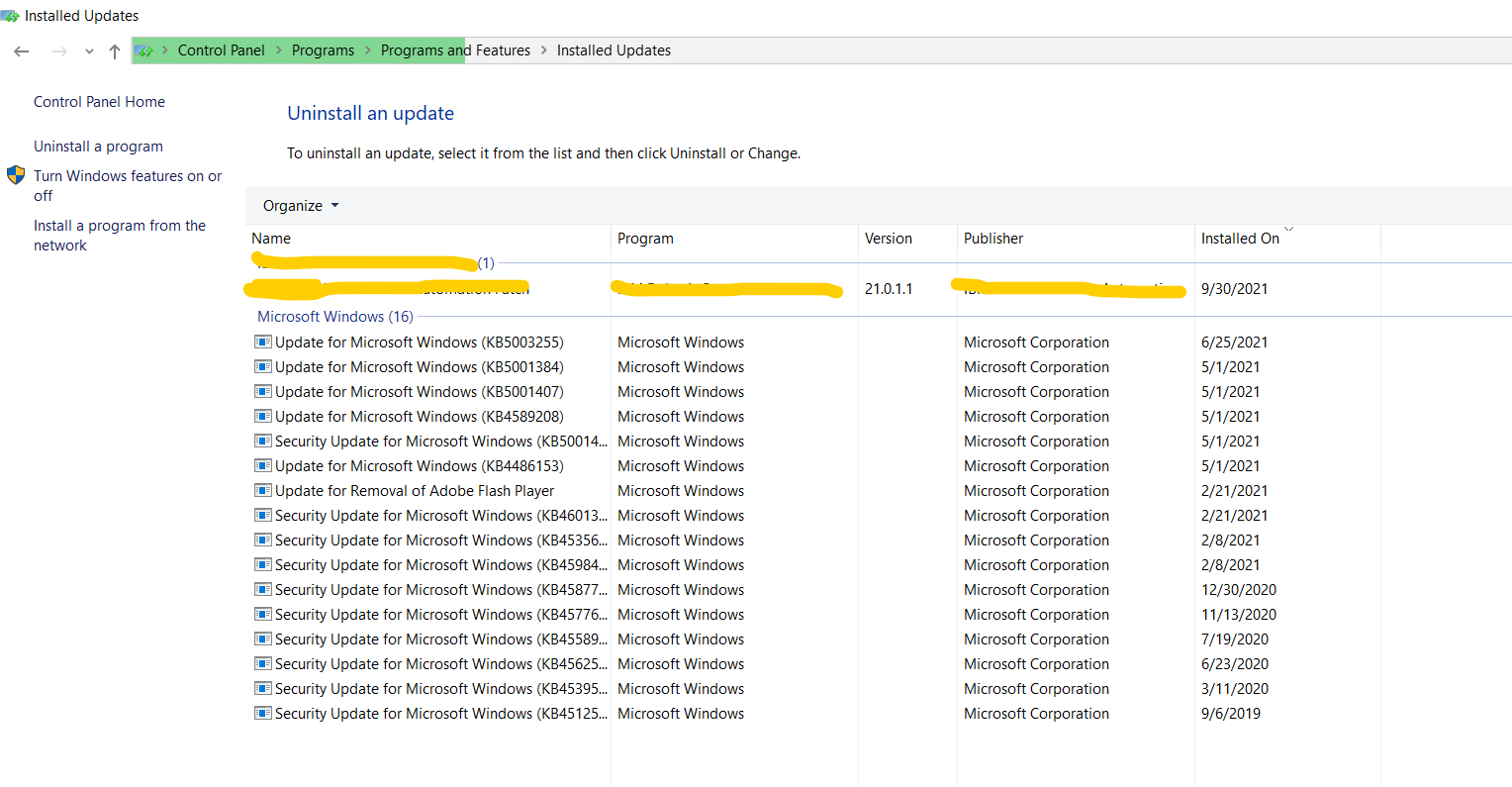Open the recent locations dropdown arrow
The height and width of the screenshot is (787, 1512).
(89, 51)
